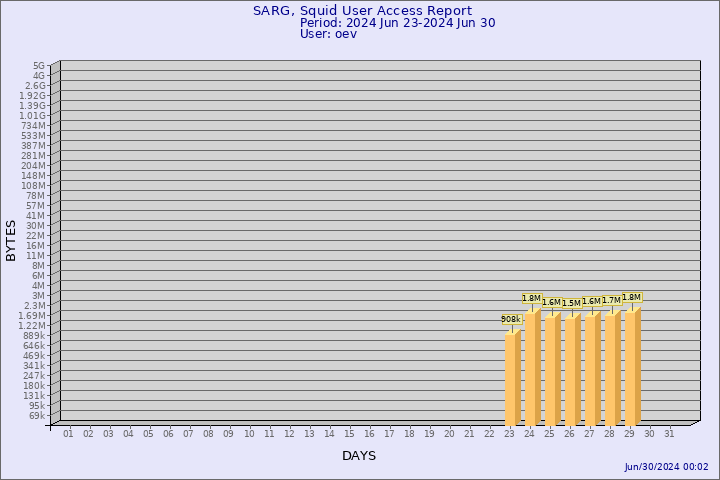Click the User: oev text
This screenshot has width=720, height=480.
[x=328, y=34]
